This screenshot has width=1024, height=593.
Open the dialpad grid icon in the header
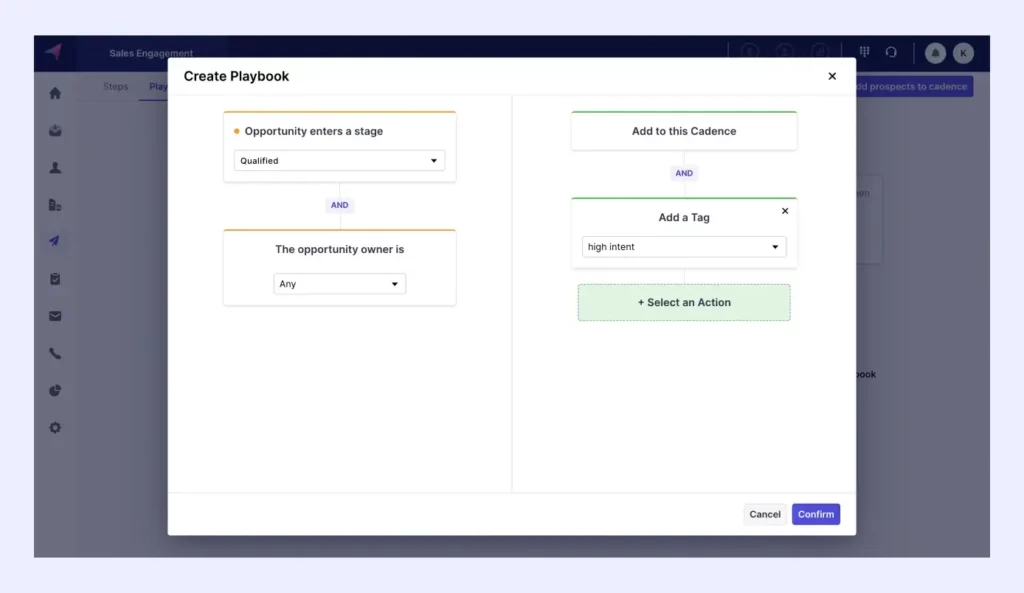pos(864,52)
